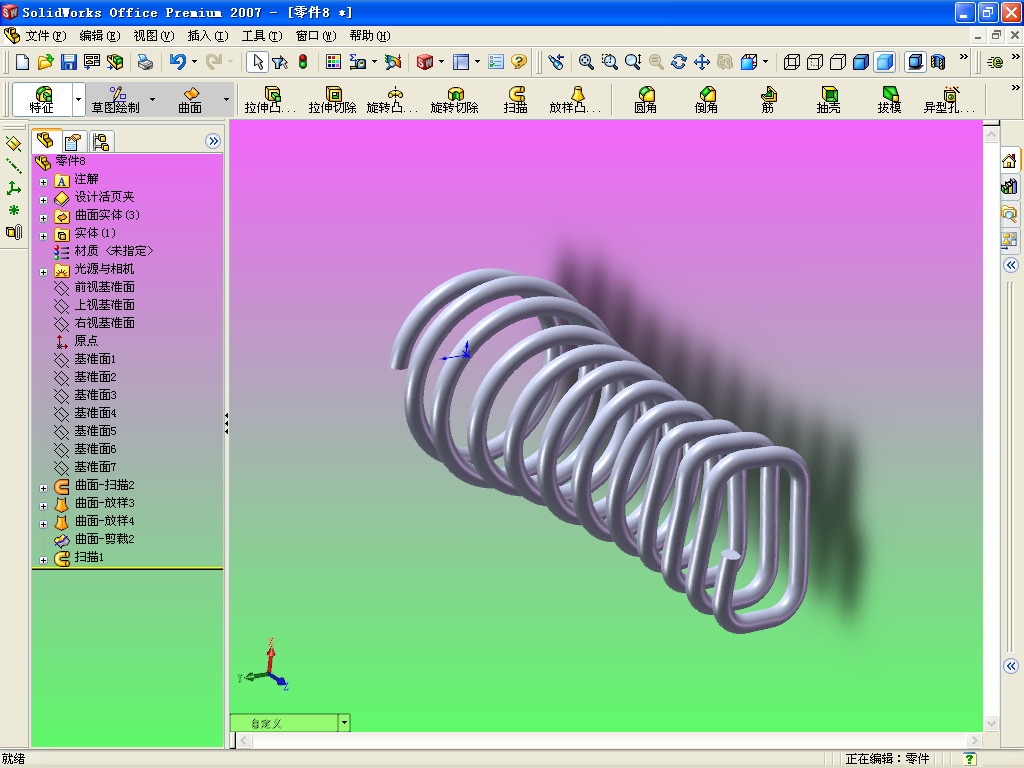Screen dimensions: 1024x768
Task: Click the Loft (放样凸) tool
Action: point(575,100)
